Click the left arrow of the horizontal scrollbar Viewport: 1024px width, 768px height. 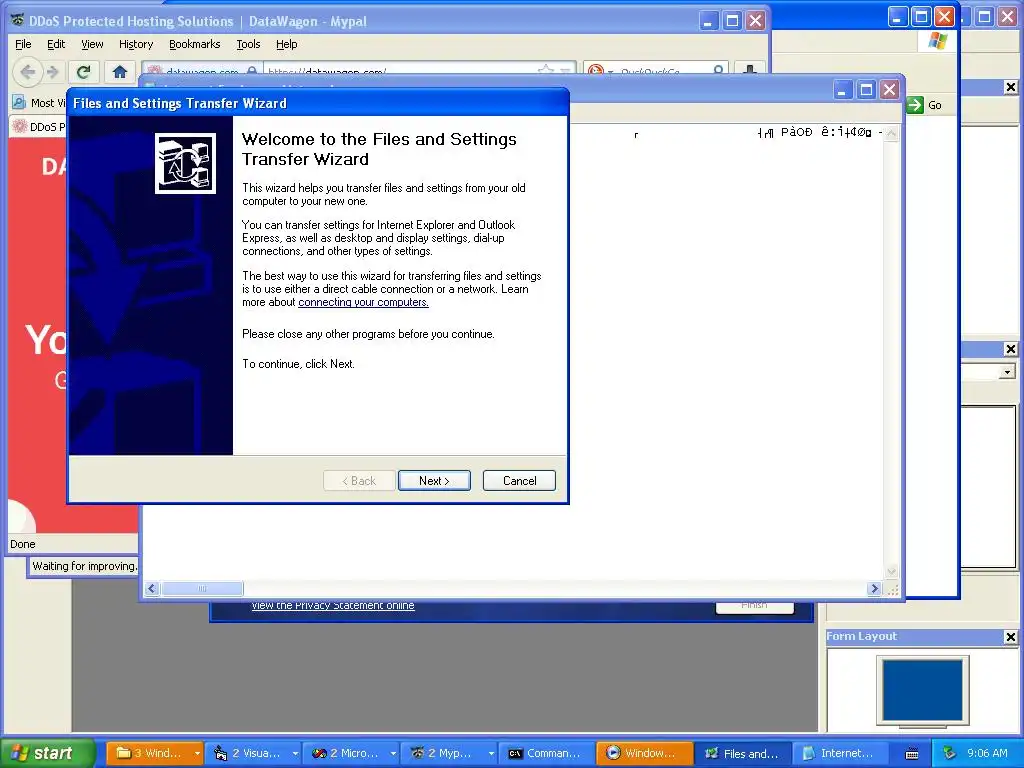152,588
